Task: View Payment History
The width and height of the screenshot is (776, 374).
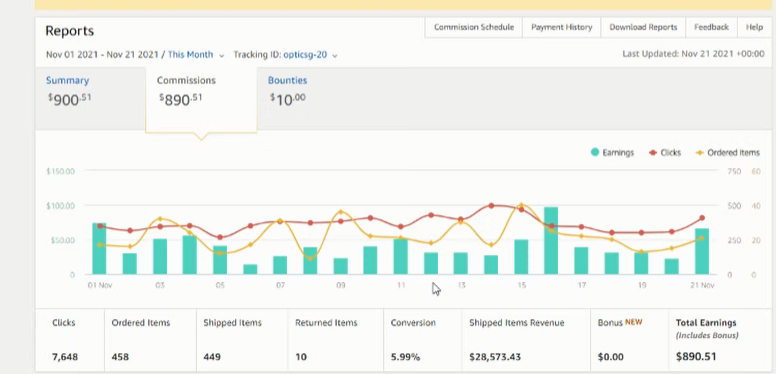Action: 562,27
